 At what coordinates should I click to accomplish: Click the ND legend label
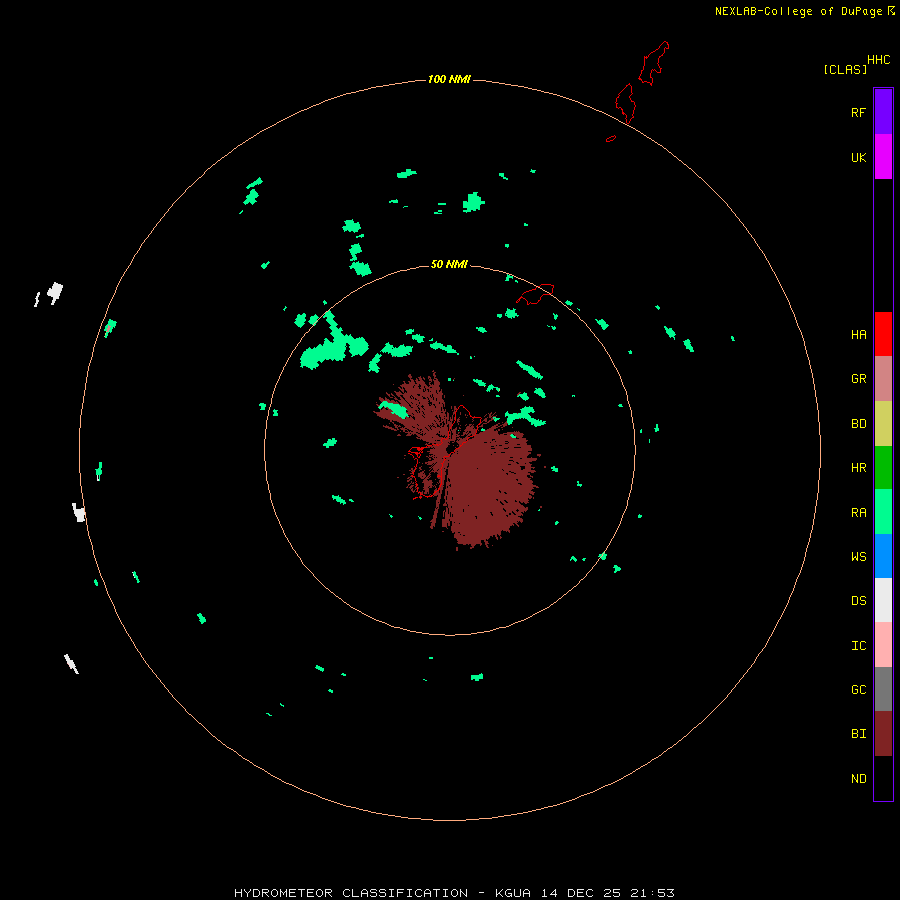point(858,779)
